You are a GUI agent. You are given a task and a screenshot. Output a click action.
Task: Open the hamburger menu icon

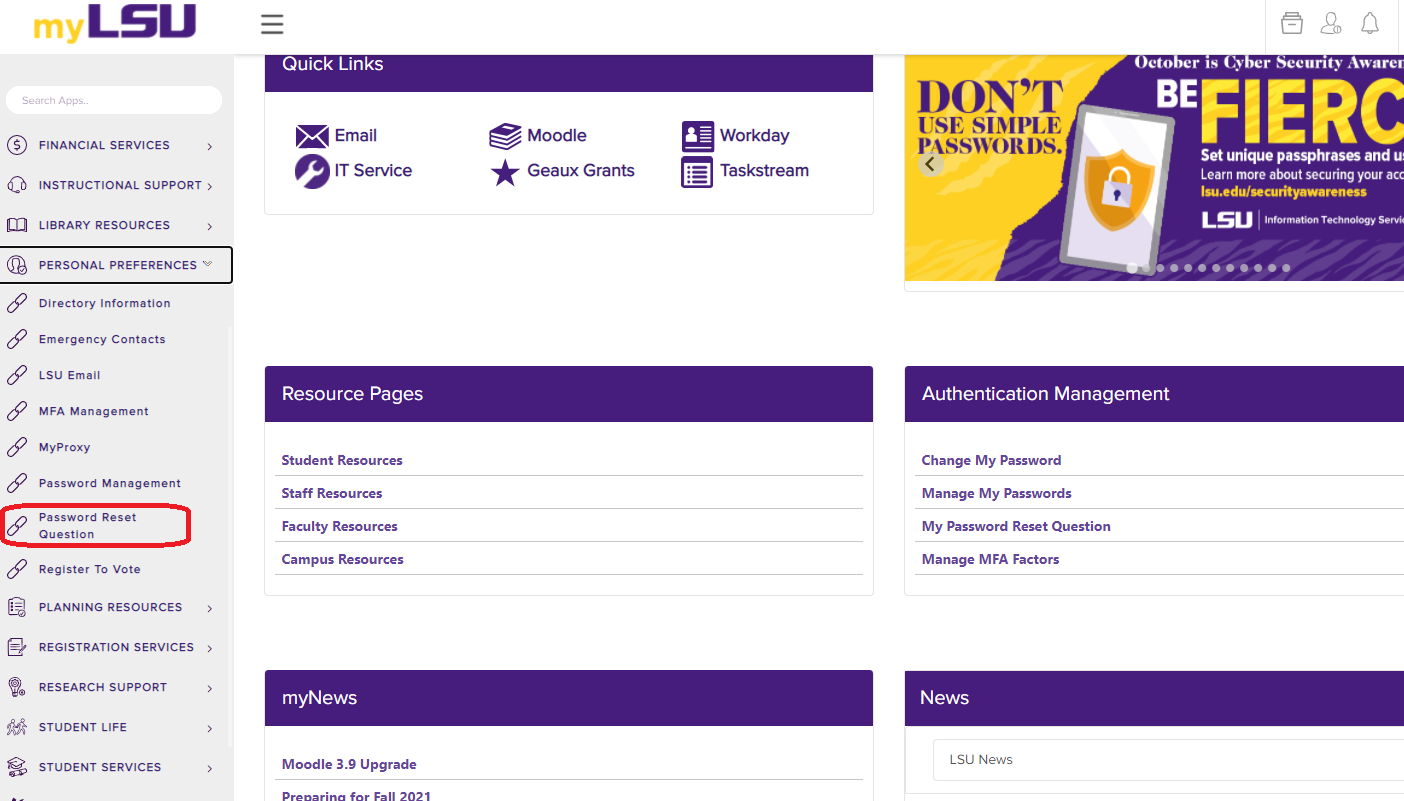click(272, 25)
